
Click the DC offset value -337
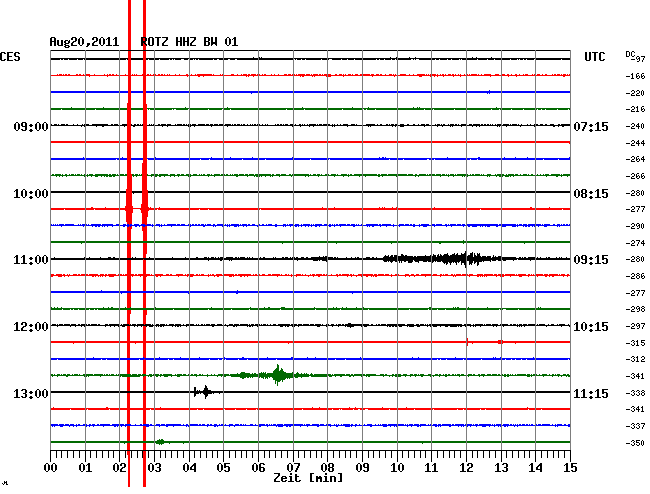coord(635,426)
